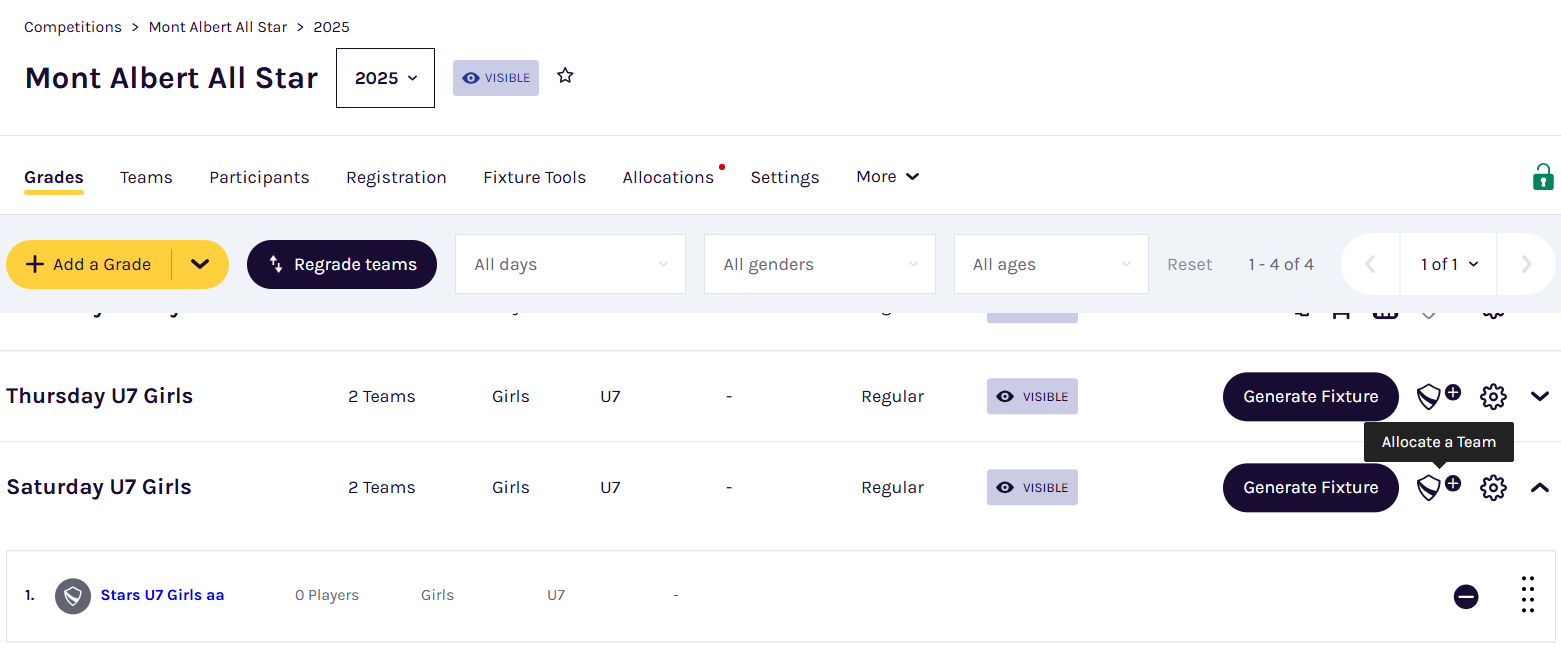Click the Regrade teams button

point(342,264)
